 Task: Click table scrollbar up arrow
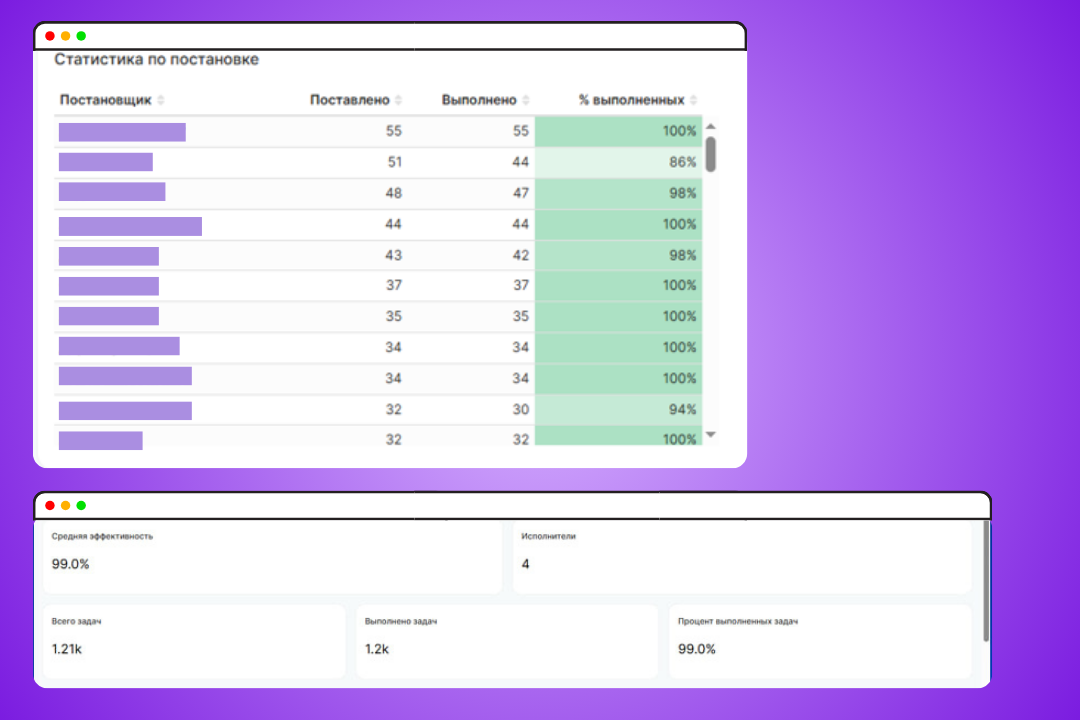[711, 126]
